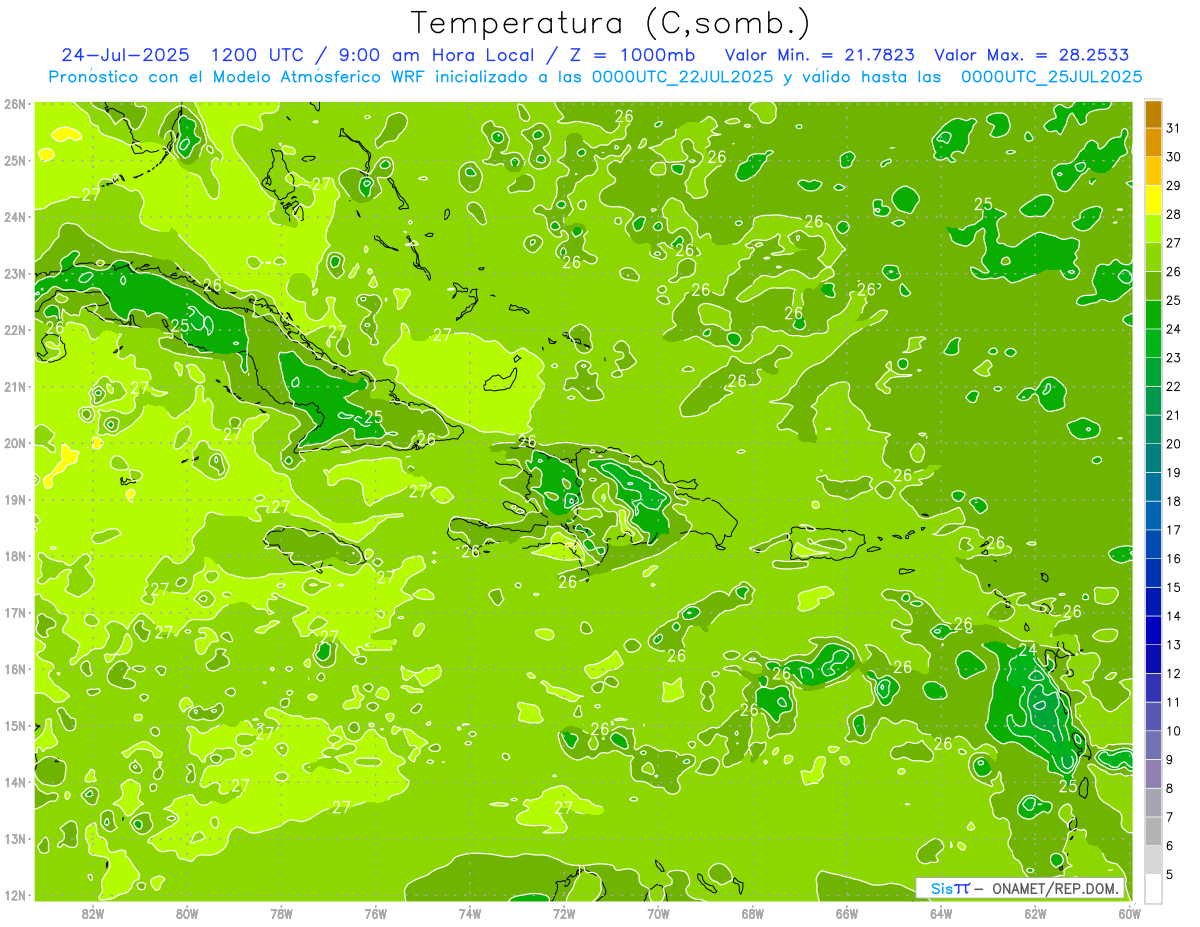Click the longitude axis label '70W'

tap(658, 913)
